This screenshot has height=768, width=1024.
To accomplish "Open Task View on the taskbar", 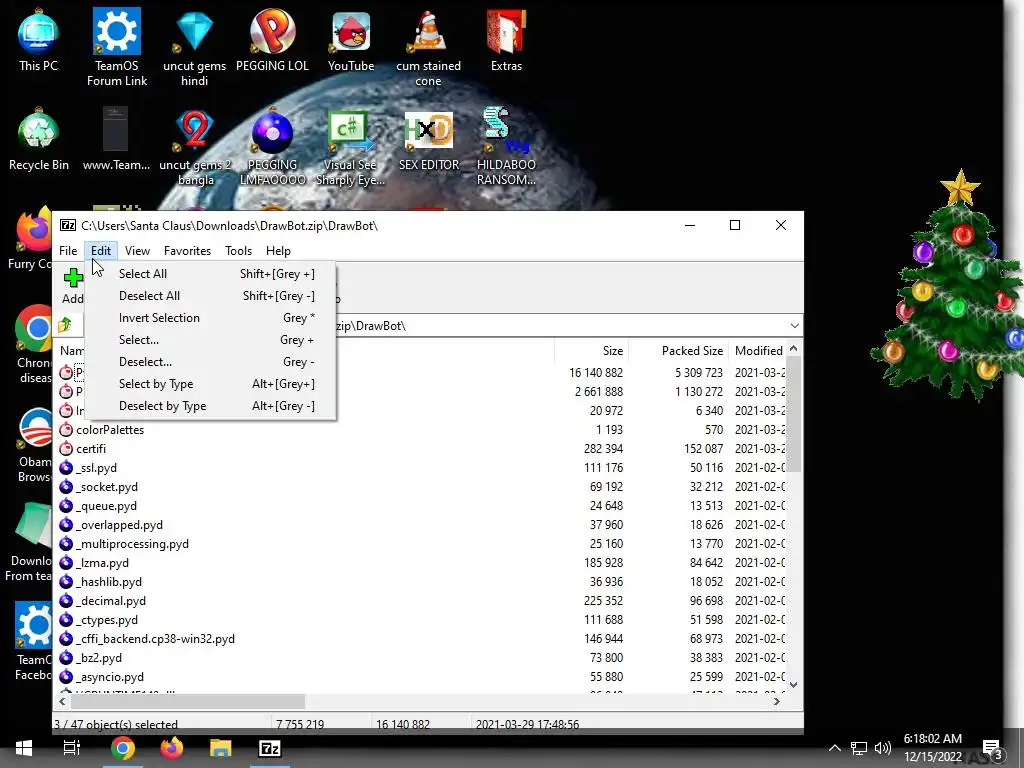I will coord(72,748).
